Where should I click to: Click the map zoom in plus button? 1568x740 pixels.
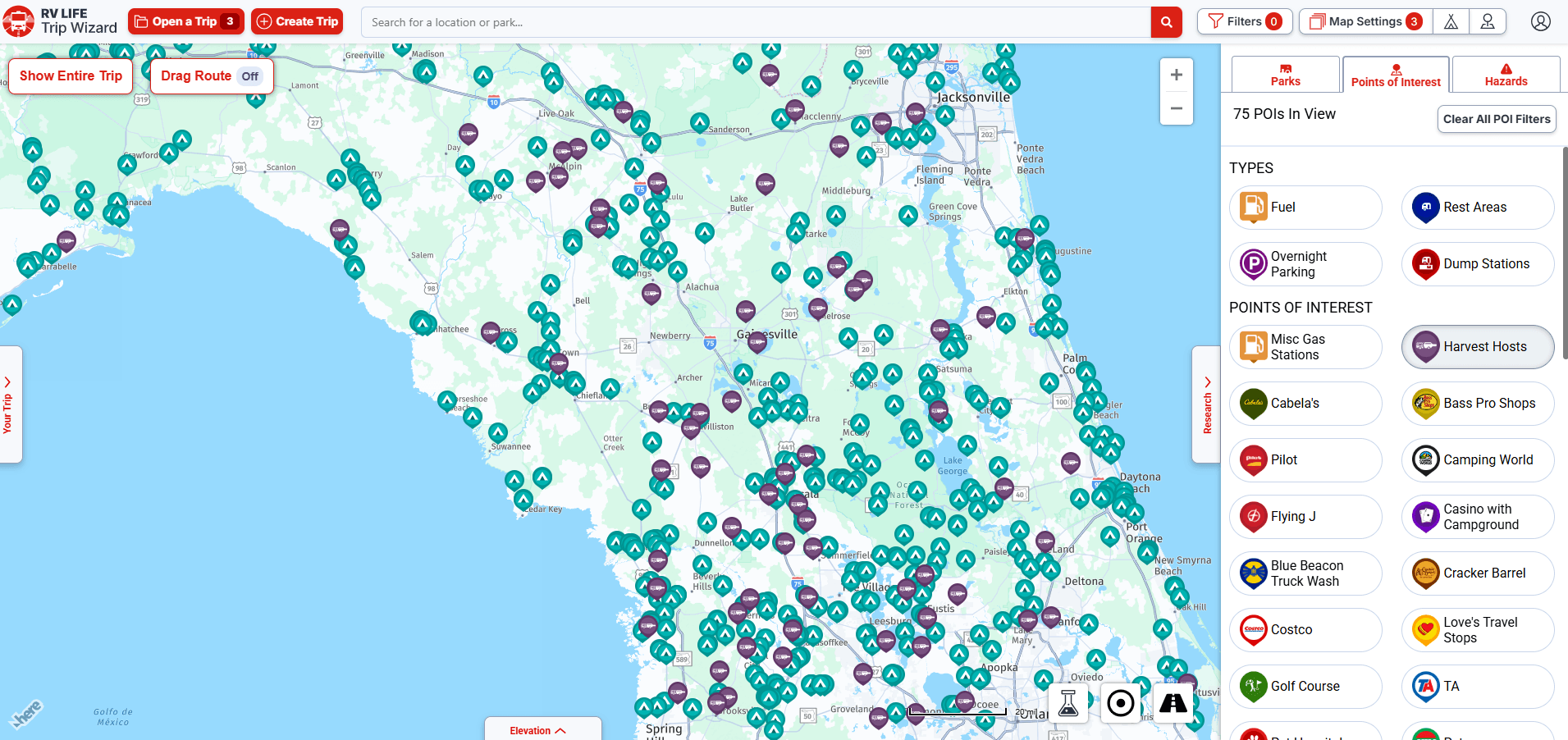pos(1176,75)
